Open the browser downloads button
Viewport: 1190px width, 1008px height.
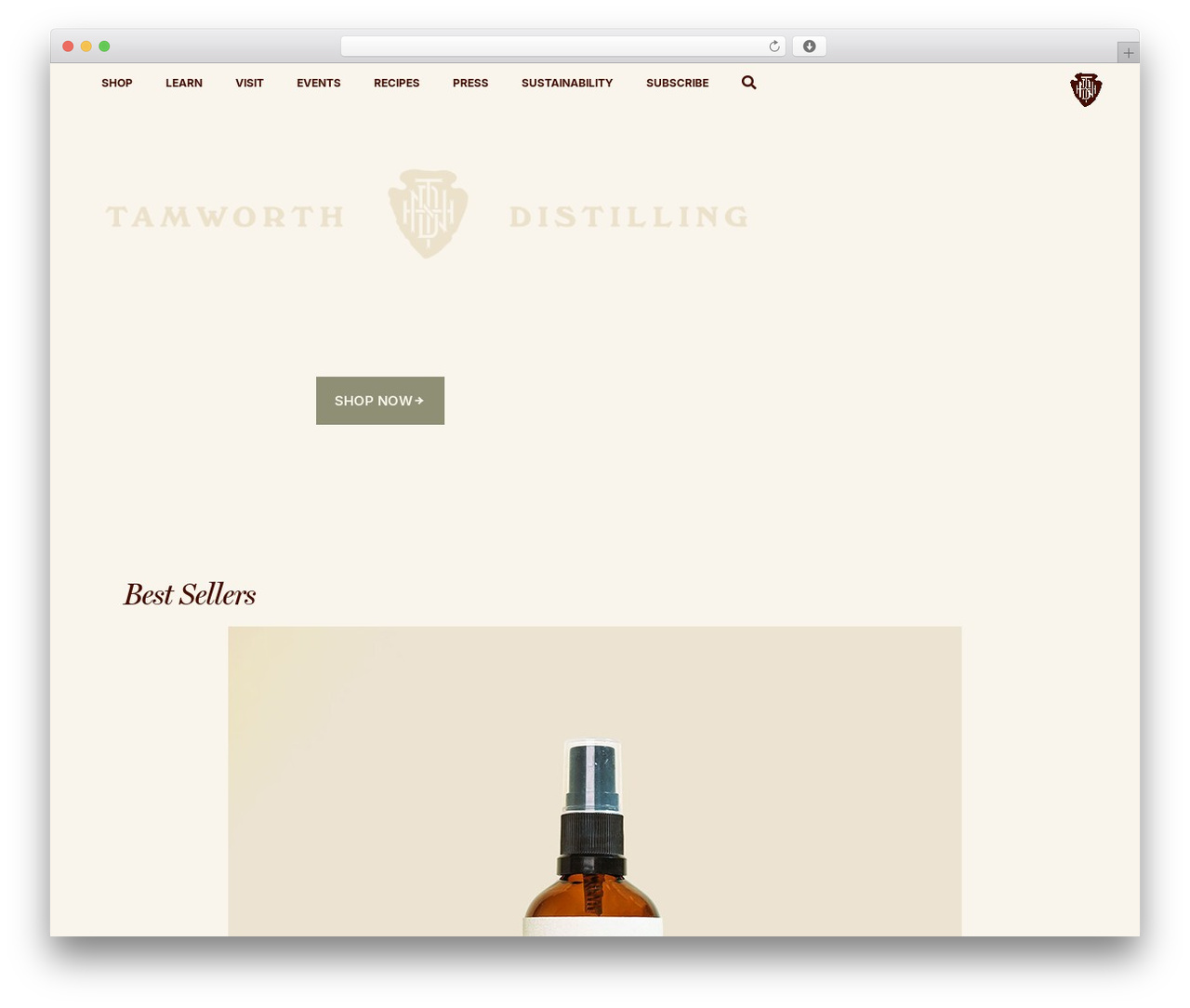click(809, 46)
